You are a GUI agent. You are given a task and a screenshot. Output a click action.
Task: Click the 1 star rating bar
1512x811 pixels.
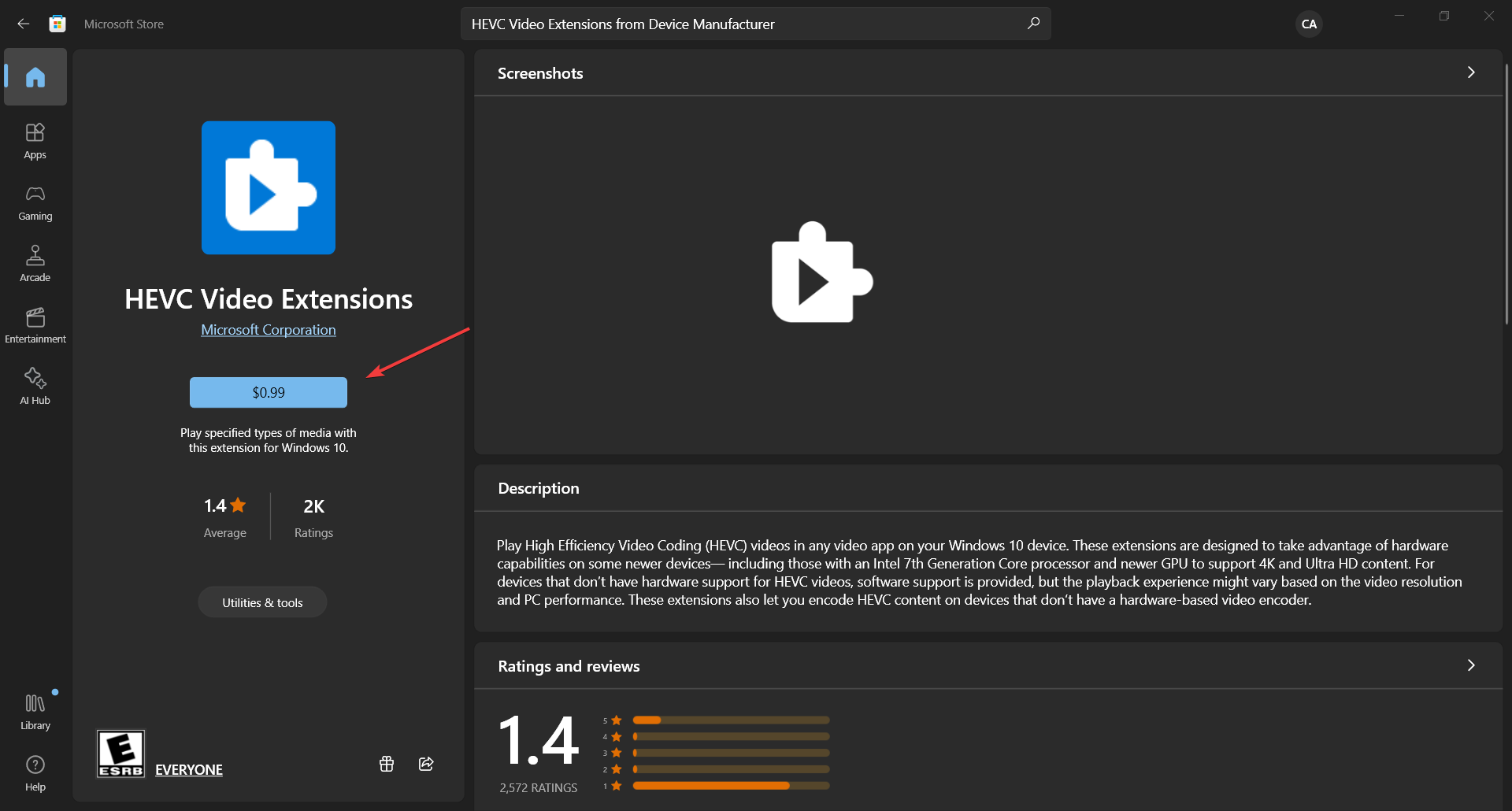click(x=731, y=786)
